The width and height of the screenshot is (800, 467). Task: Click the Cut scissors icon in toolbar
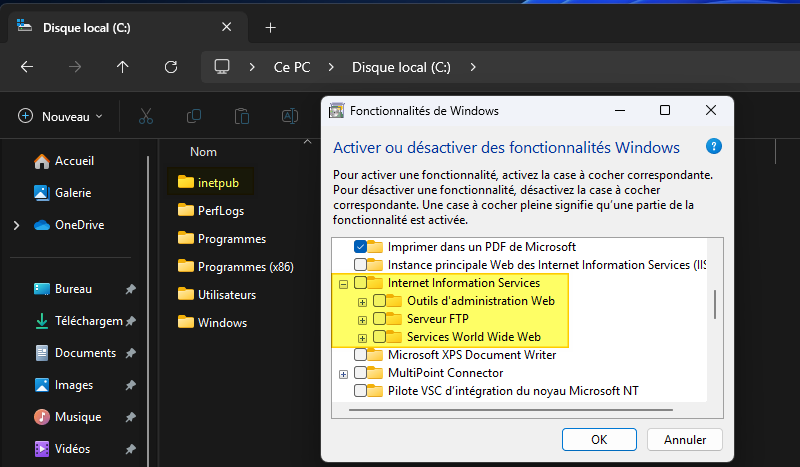click(x=146, y=117)
